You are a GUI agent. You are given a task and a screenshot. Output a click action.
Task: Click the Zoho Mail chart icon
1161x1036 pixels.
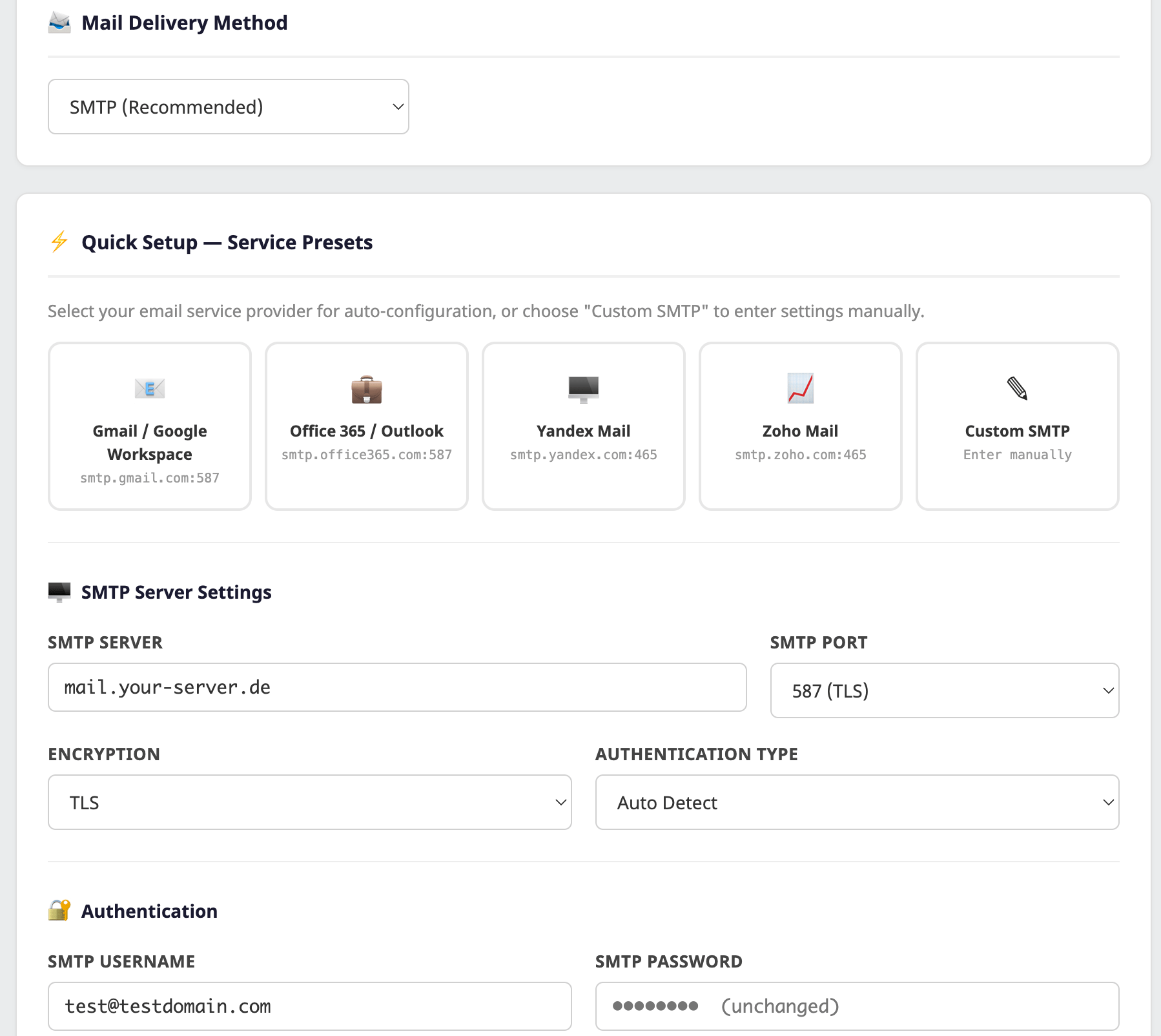pyautogui.click(x=800, y=388)
